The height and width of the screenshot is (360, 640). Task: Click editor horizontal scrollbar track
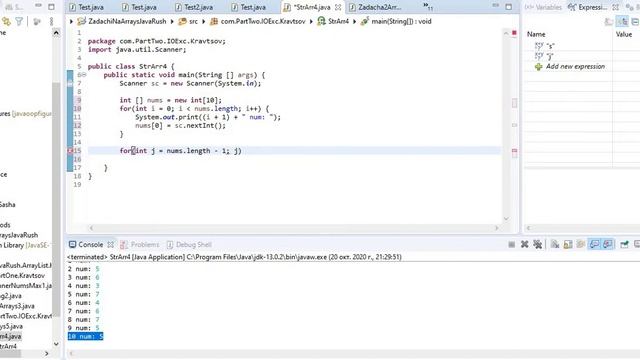pos(294,228)
